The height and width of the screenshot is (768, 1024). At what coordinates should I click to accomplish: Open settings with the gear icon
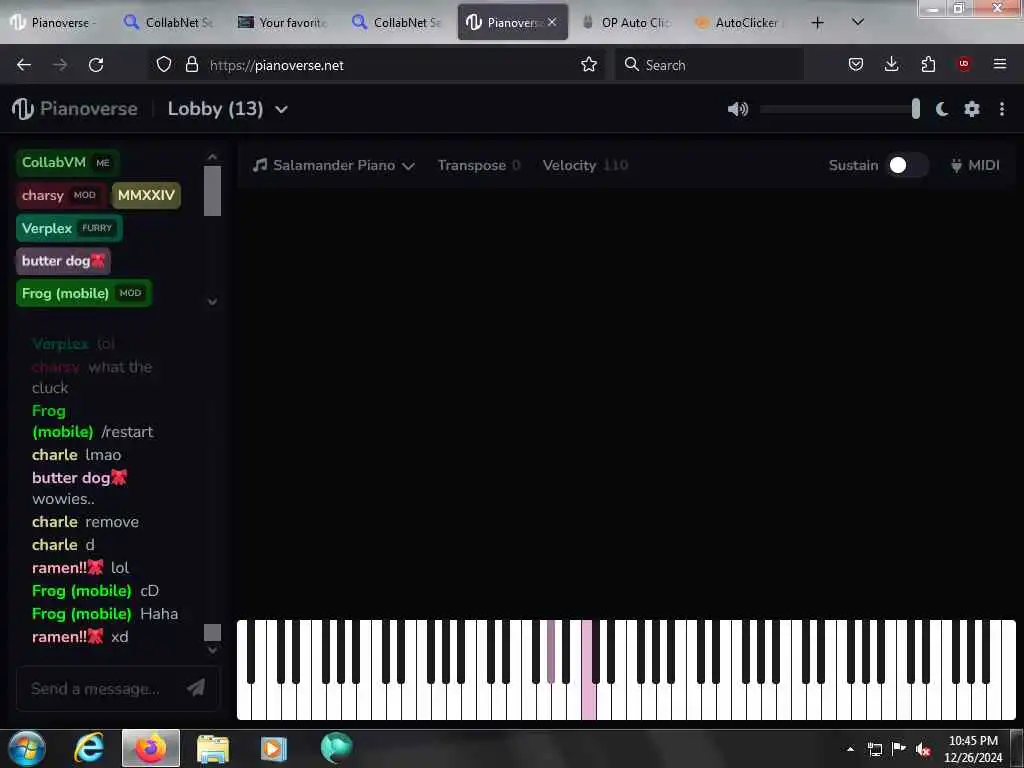(x=972, y=109)
